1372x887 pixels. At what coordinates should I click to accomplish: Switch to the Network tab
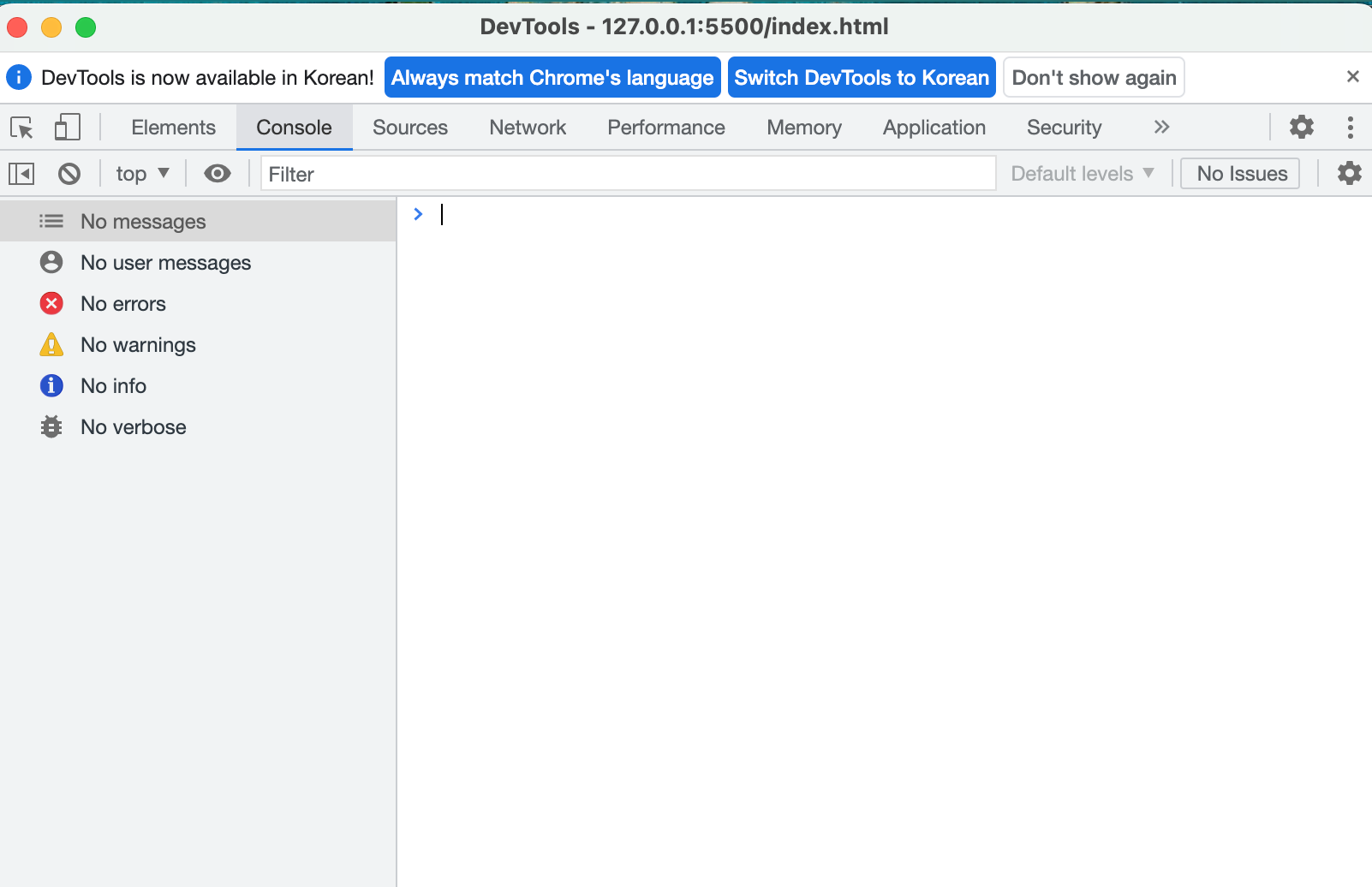click(528, 128)
